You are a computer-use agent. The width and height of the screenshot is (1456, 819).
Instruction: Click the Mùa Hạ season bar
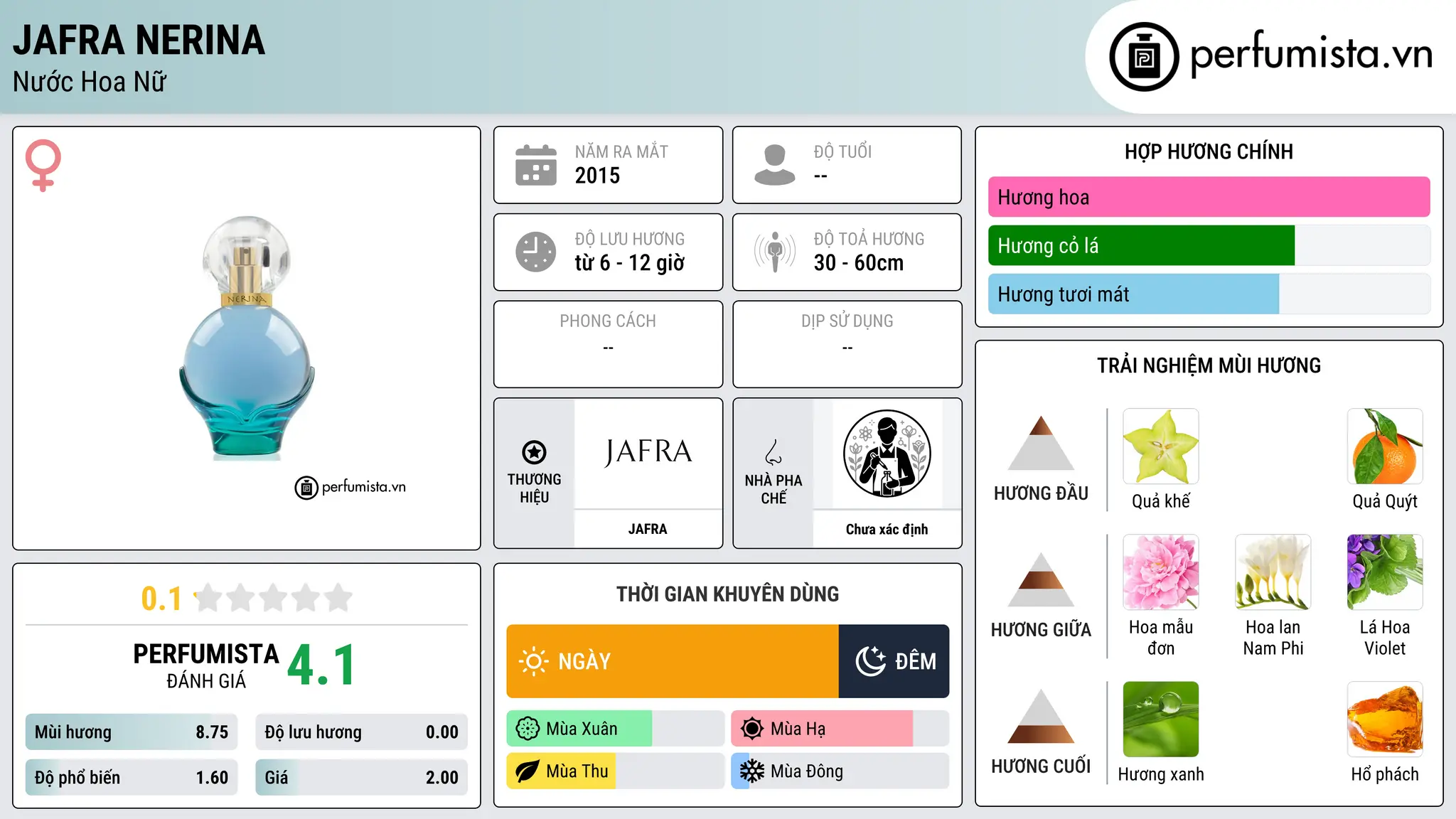pyautogui.click(x=840, y=729)
